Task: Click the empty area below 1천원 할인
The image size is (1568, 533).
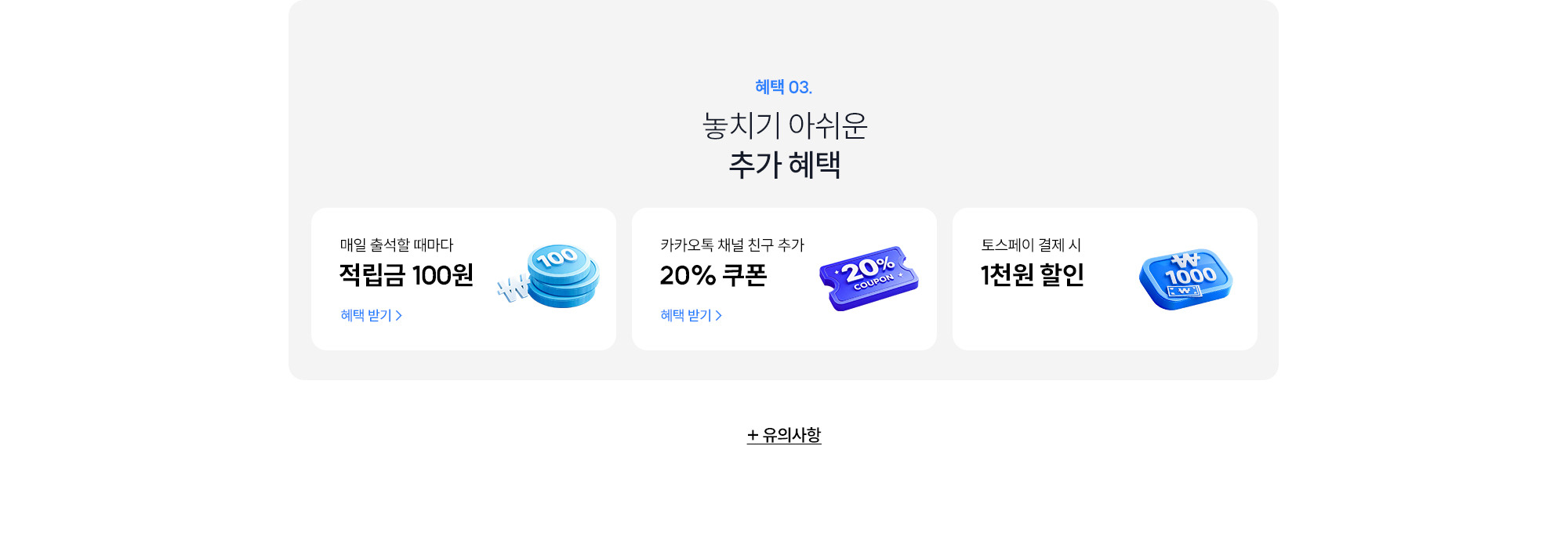Action: point(1035,321)
